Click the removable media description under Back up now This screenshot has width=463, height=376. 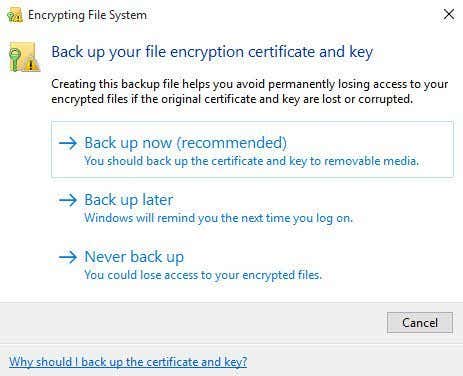point(252,161)
